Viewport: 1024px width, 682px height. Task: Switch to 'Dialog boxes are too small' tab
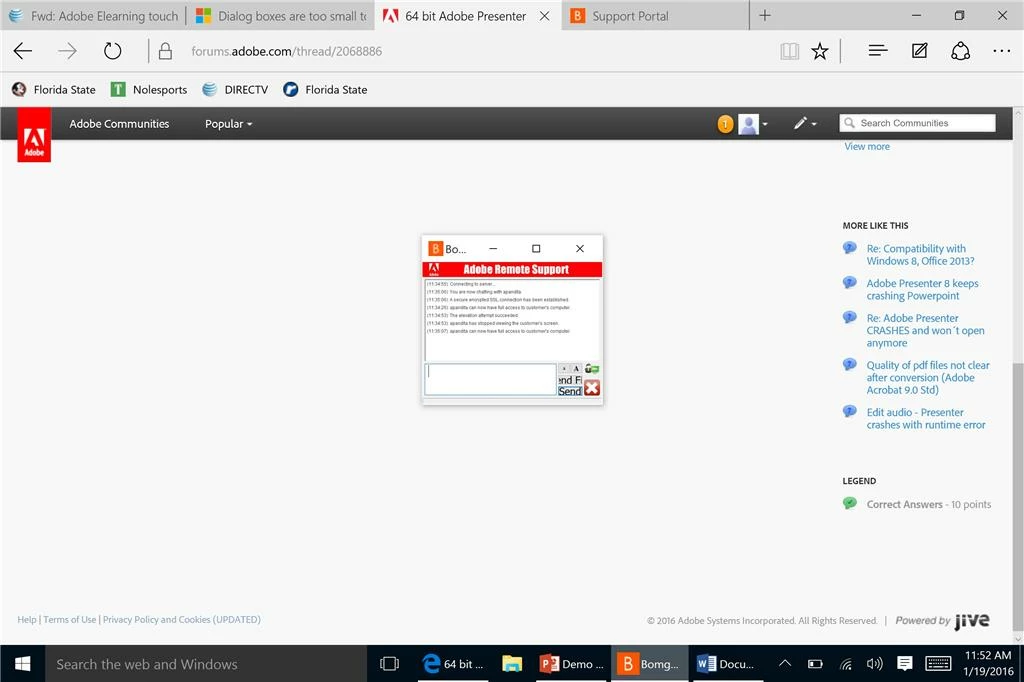point(281,16)
